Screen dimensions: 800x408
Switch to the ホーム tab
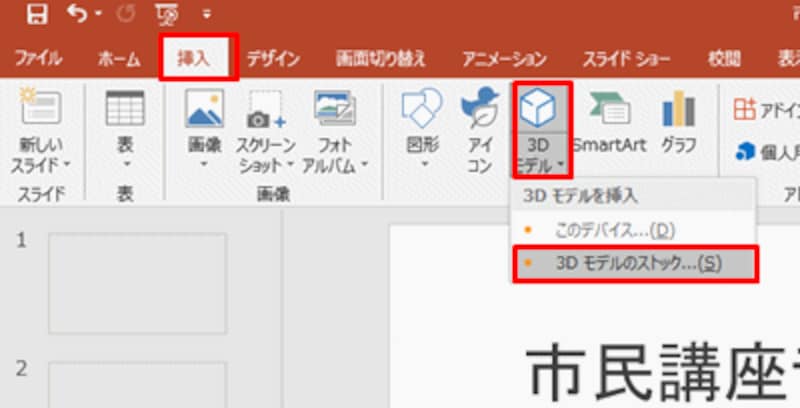coord(119,59)
